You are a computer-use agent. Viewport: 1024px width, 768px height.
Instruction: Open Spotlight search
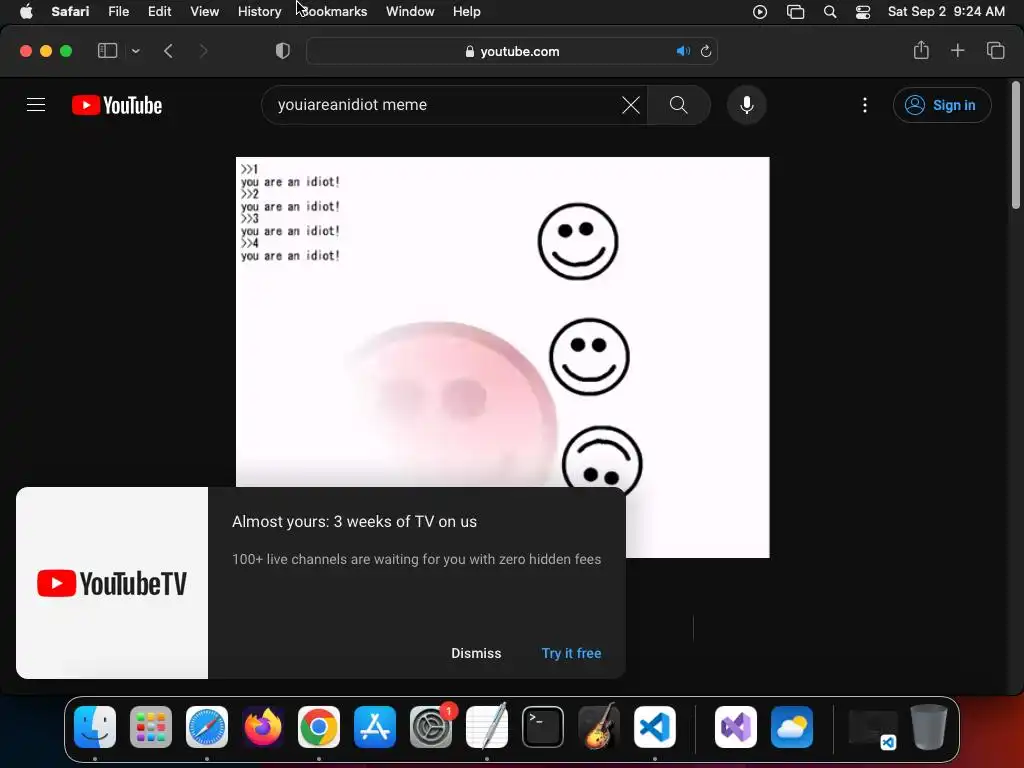tap(829, 12)
